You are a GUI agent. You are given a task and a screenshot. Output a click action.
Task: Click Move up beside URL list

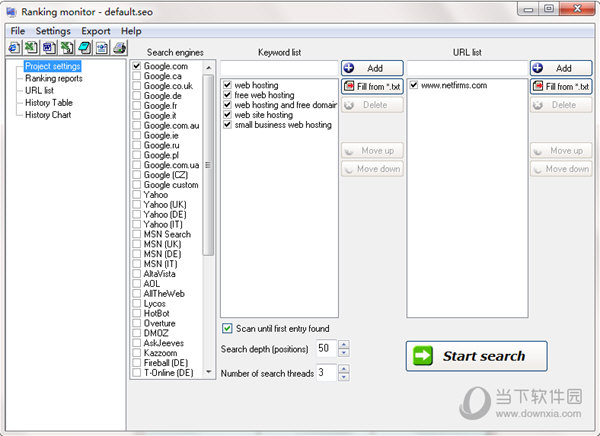pos(561,151)
